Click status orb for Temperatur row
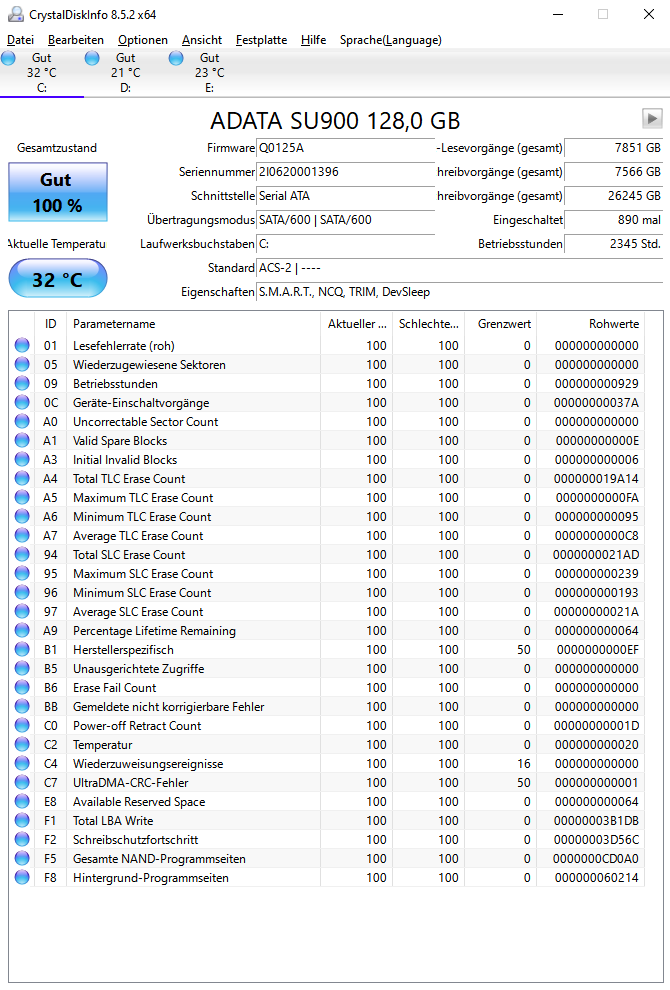The image size is (670, 990). tap(22, 744)
